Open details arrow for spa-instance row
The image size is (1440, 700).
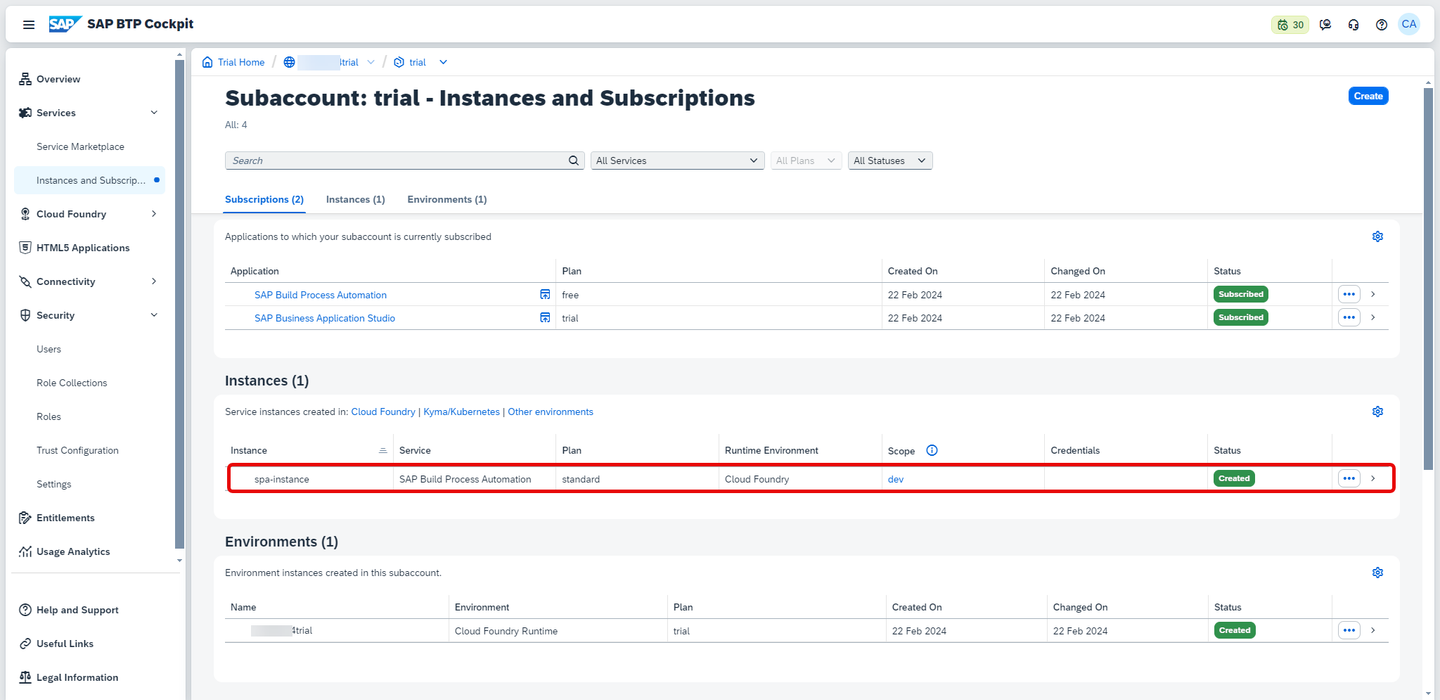pos(1373,478)
